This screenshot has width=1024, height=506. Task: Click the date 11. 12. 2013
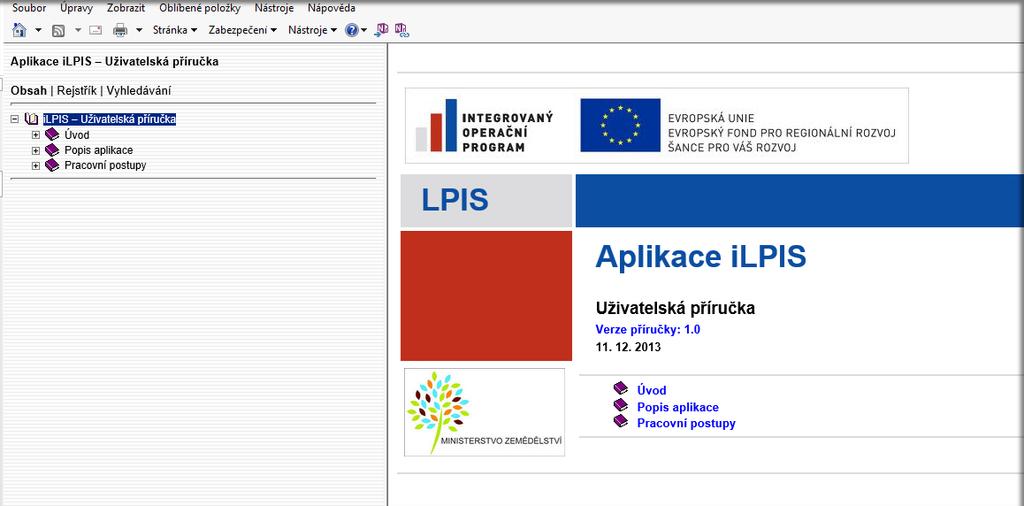coord(628,347)
